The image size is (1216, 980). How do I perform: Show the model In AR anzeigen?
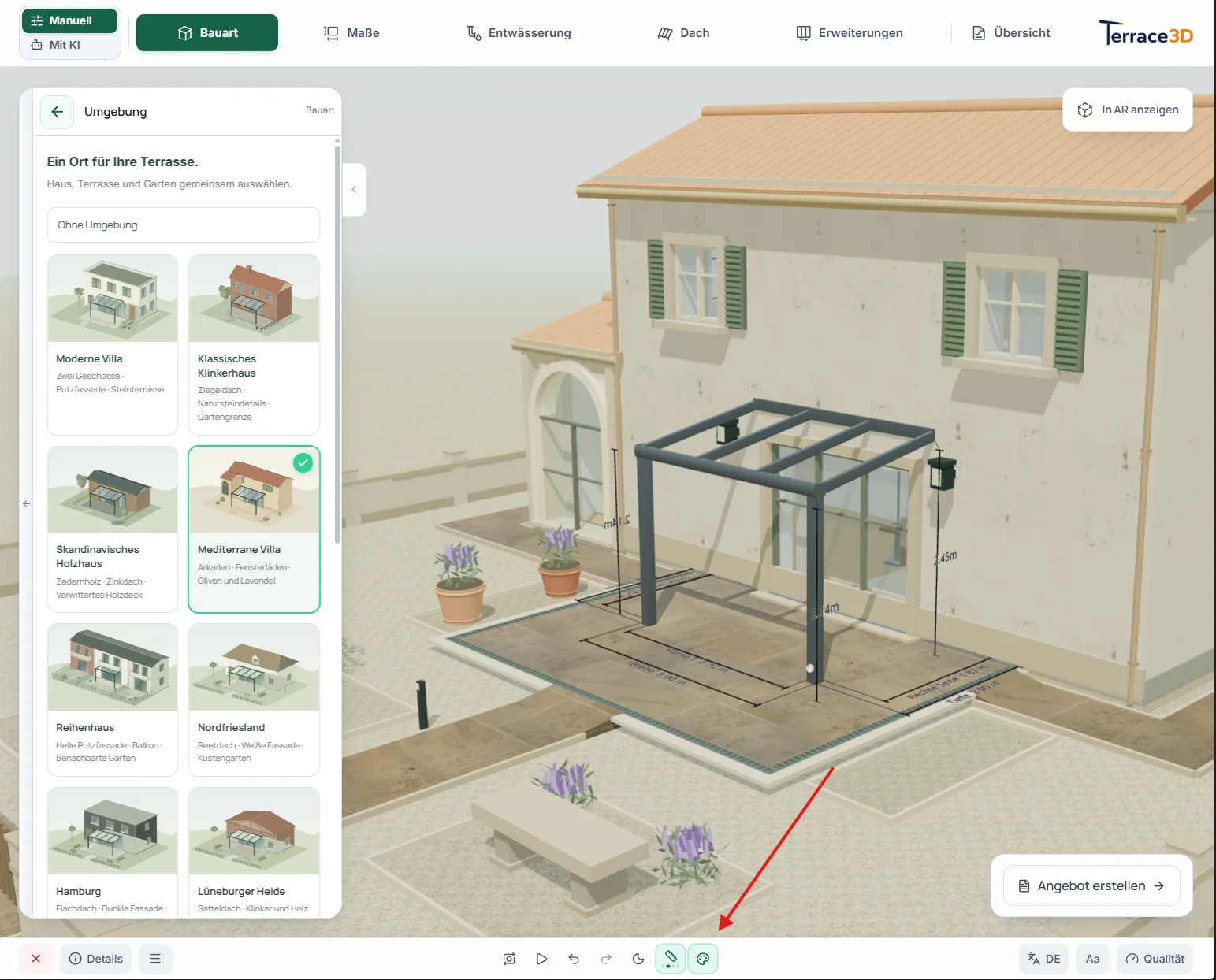[1128, 110]
